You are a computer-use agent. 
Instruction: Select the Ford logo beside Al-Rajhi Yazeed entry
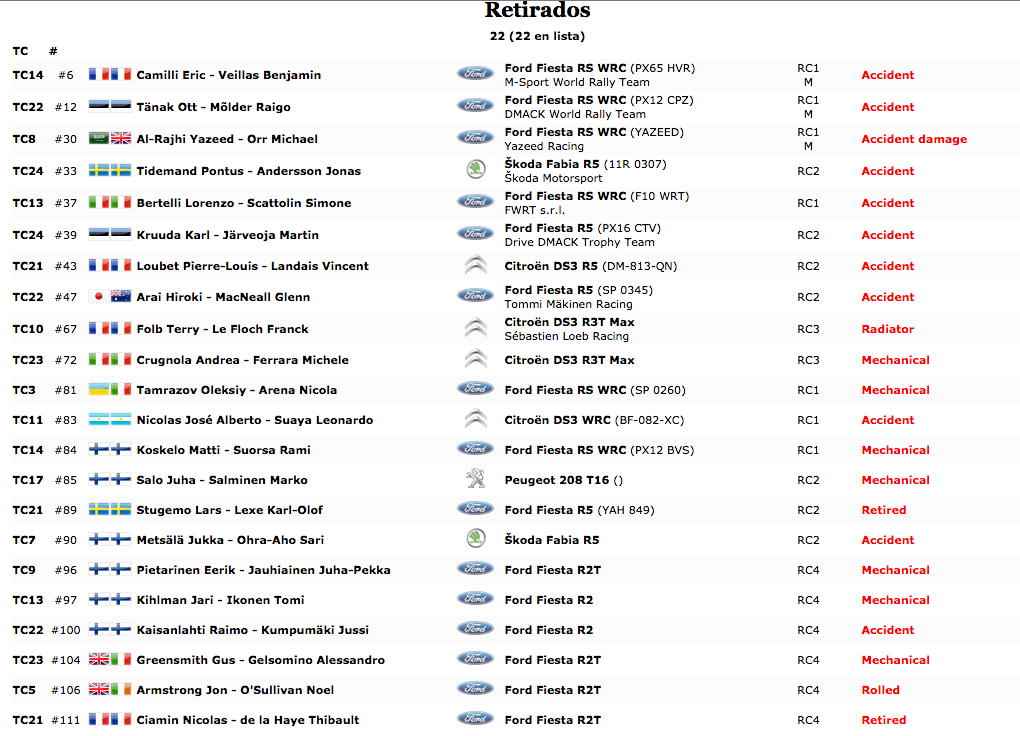476,137
